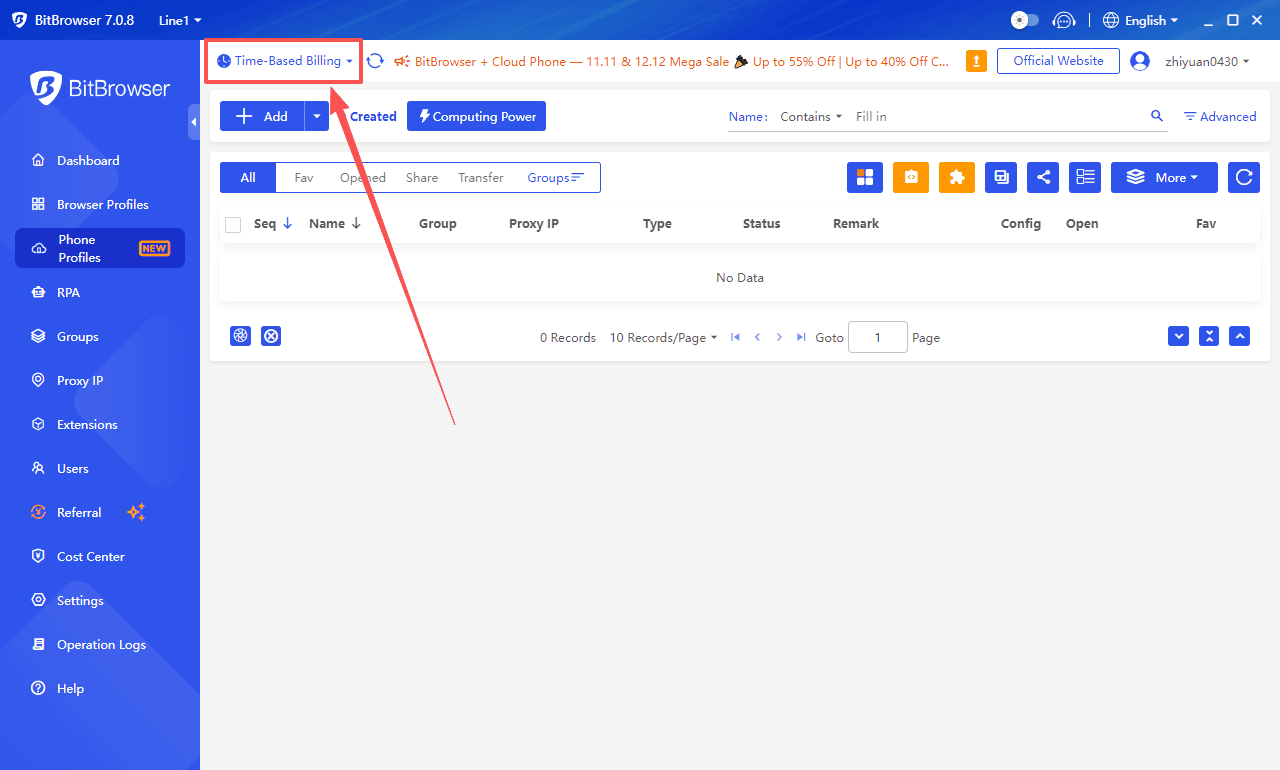Image resolution: width=1280 pixels, height=770 pixels.
Task: Open the More actions dropdown
Action: (x=1163, y=177)
